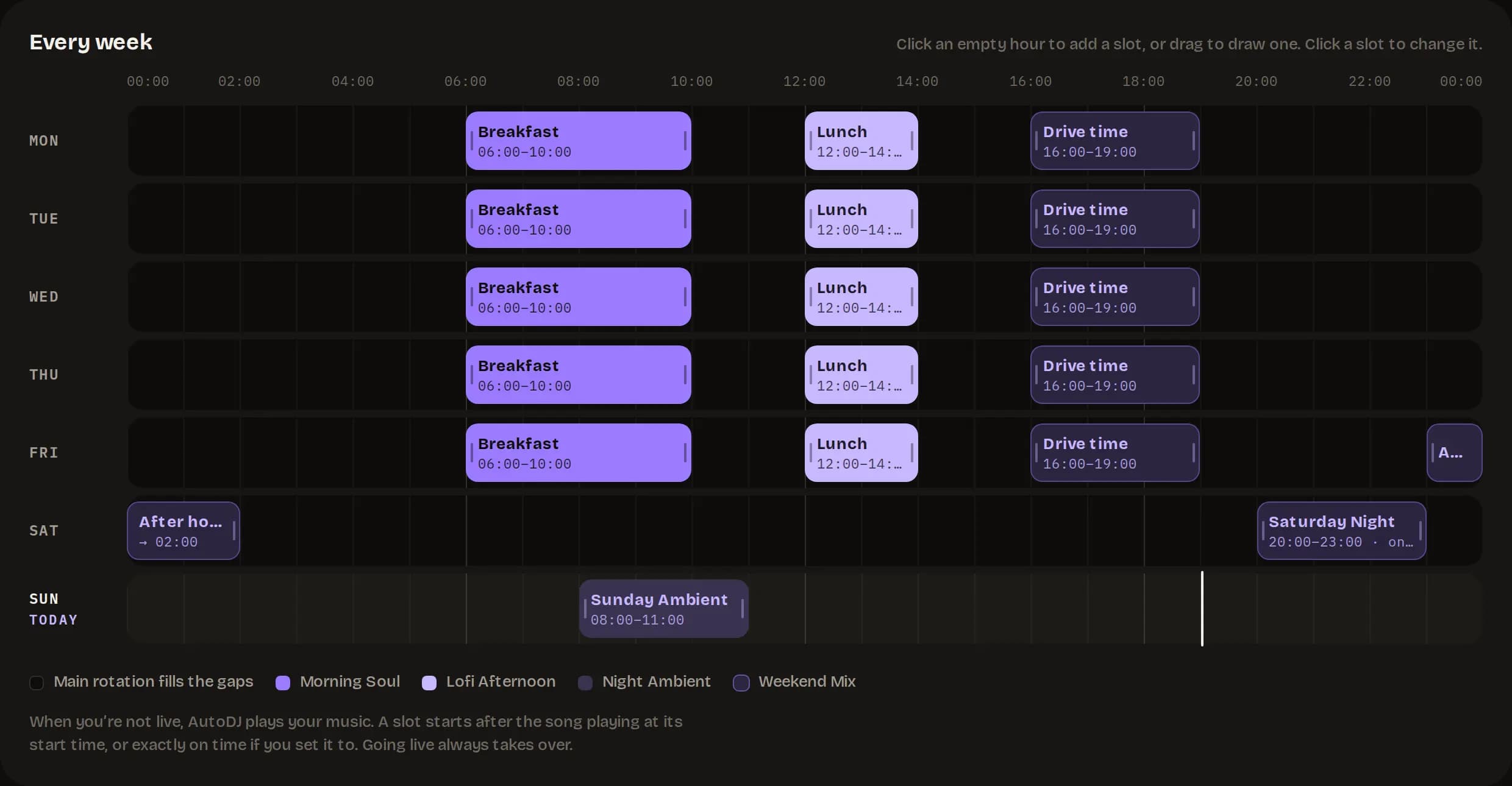Open Friday's Lunch slot
The width and height of the screenshot is (1512, 786).
pyautogui.click(x=861, y=453)
